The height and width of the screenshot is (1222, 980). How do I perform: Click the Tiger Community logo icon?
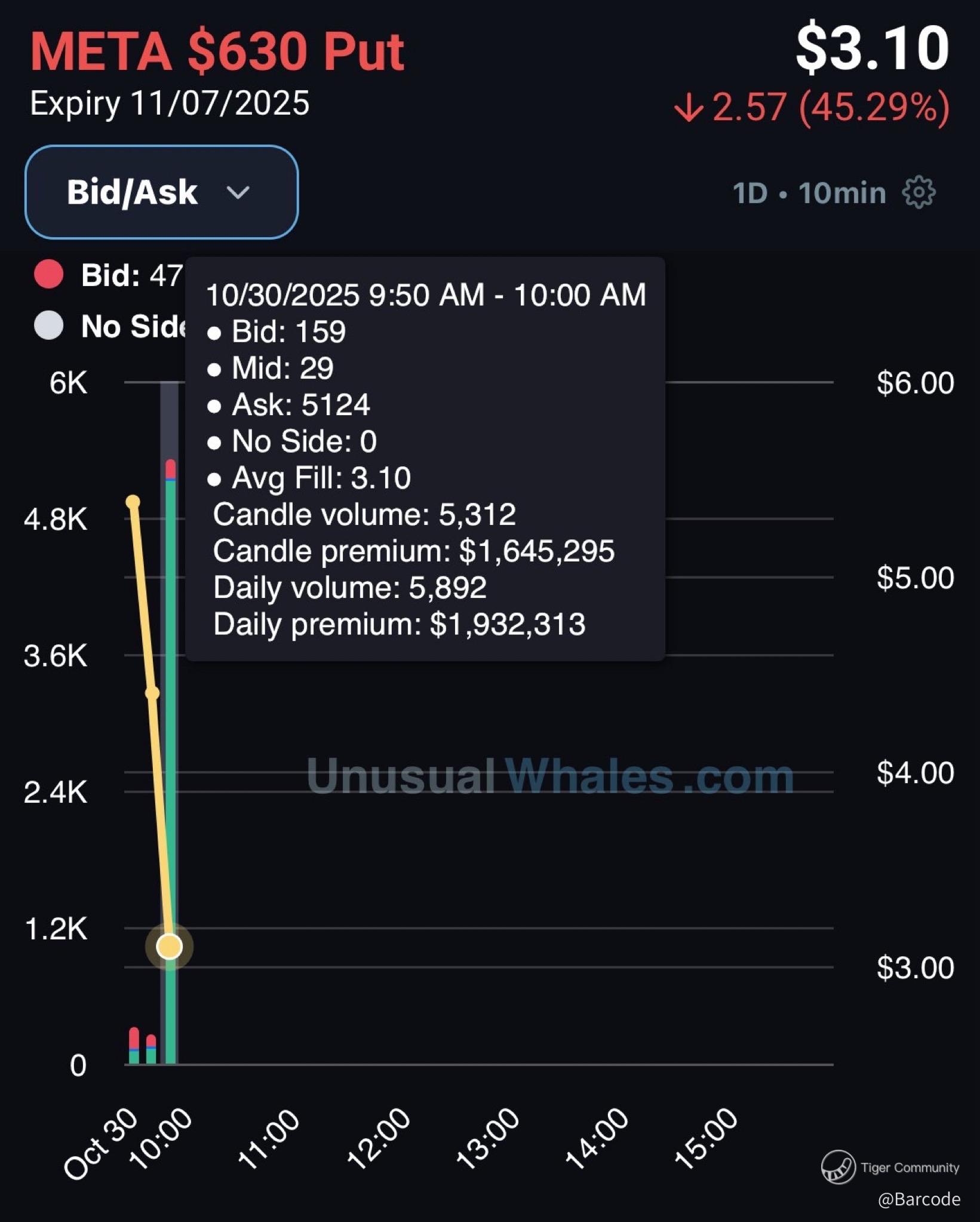point(837,1166)
